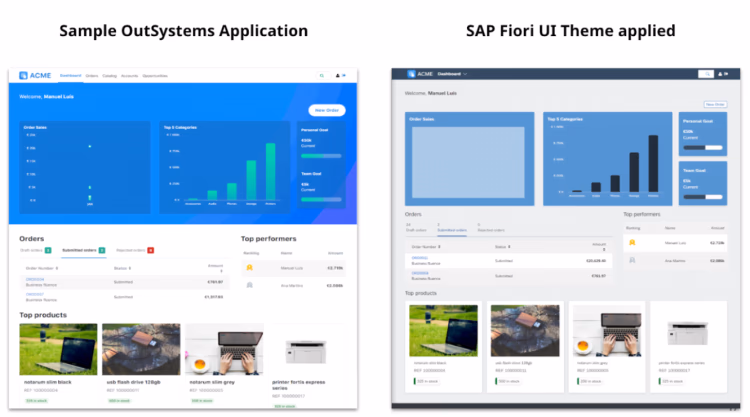Click the silver ranking medal icon, OutSystems app
750x417 pixels.
[250, 285]
